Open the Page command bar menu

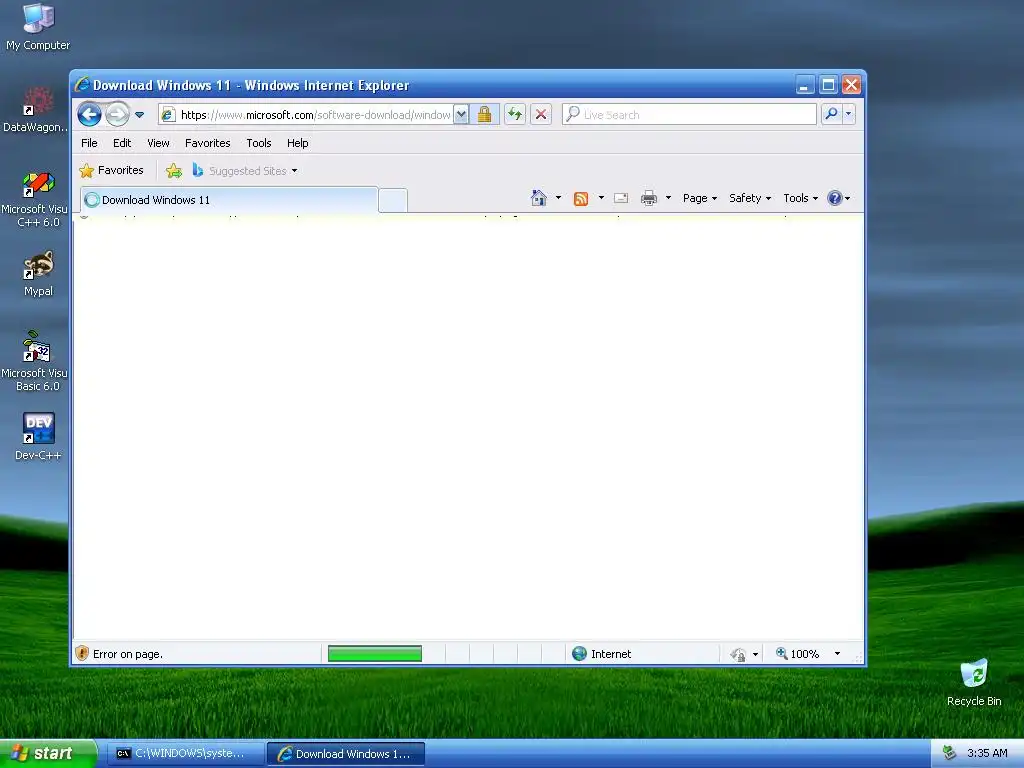pos(700,198)
